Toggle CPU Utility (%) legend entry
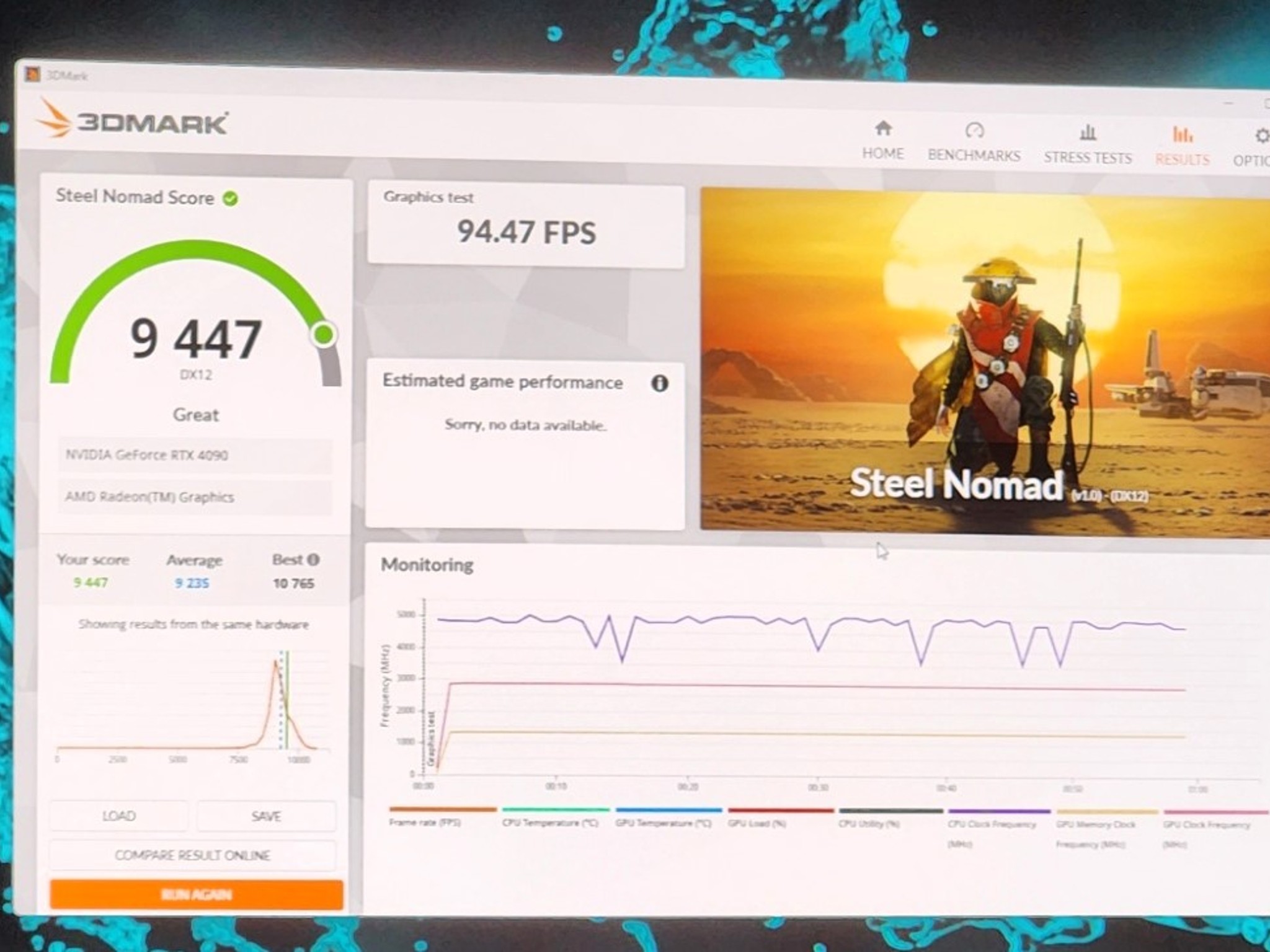Viewport: 1270px width, 952px height. (890, 818)
